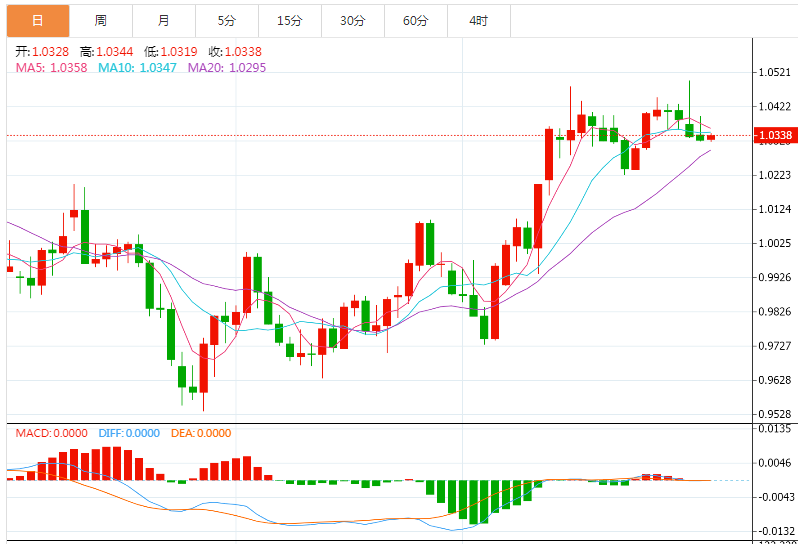Image resolution: width=798 pixels, height=544 pixels.
Task: Click the low price 低:1.0319
Action: (x=170, y=51)
